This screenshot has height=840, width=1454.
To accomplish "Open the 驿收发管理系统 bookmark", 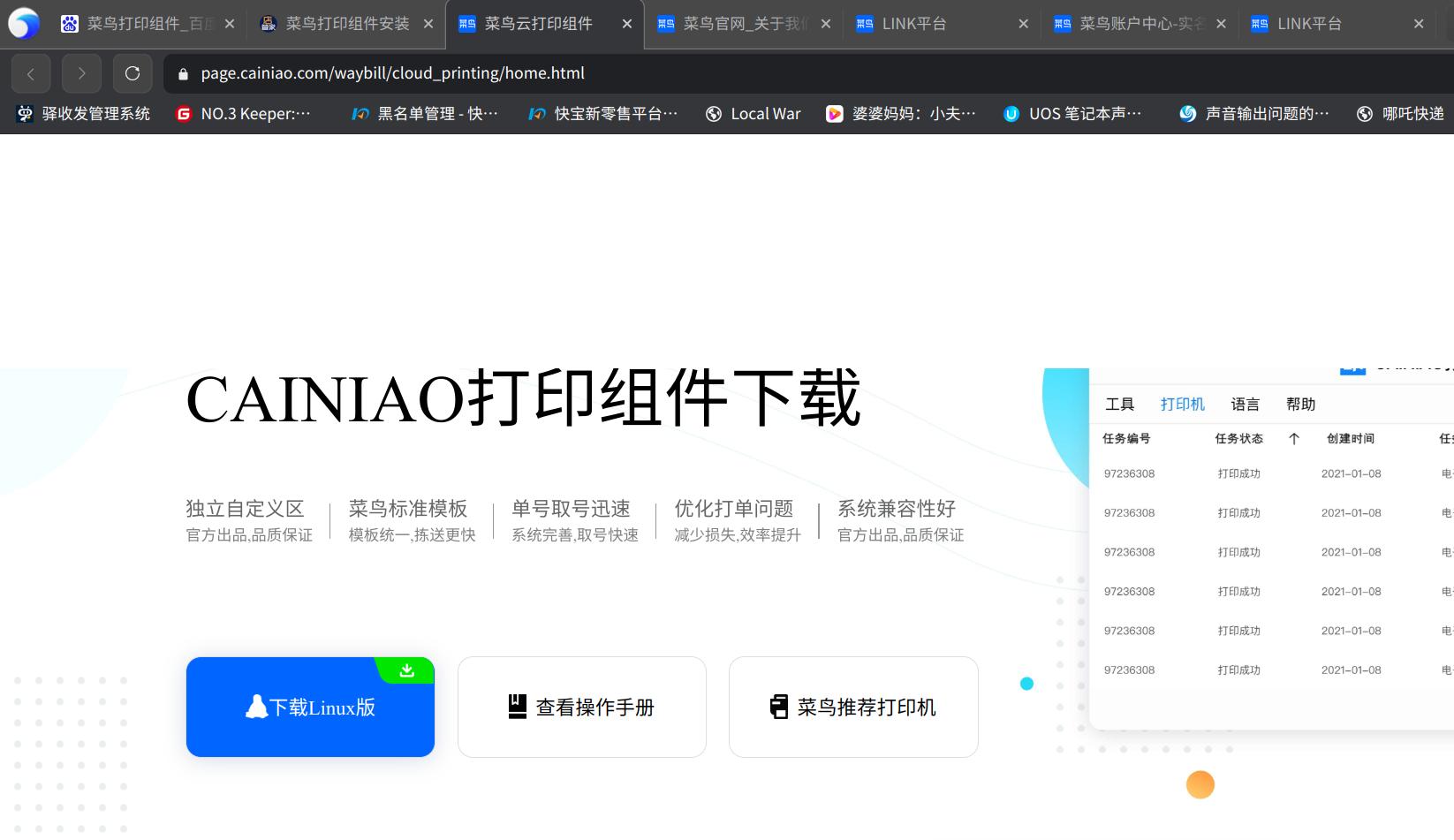I will 84,114.
